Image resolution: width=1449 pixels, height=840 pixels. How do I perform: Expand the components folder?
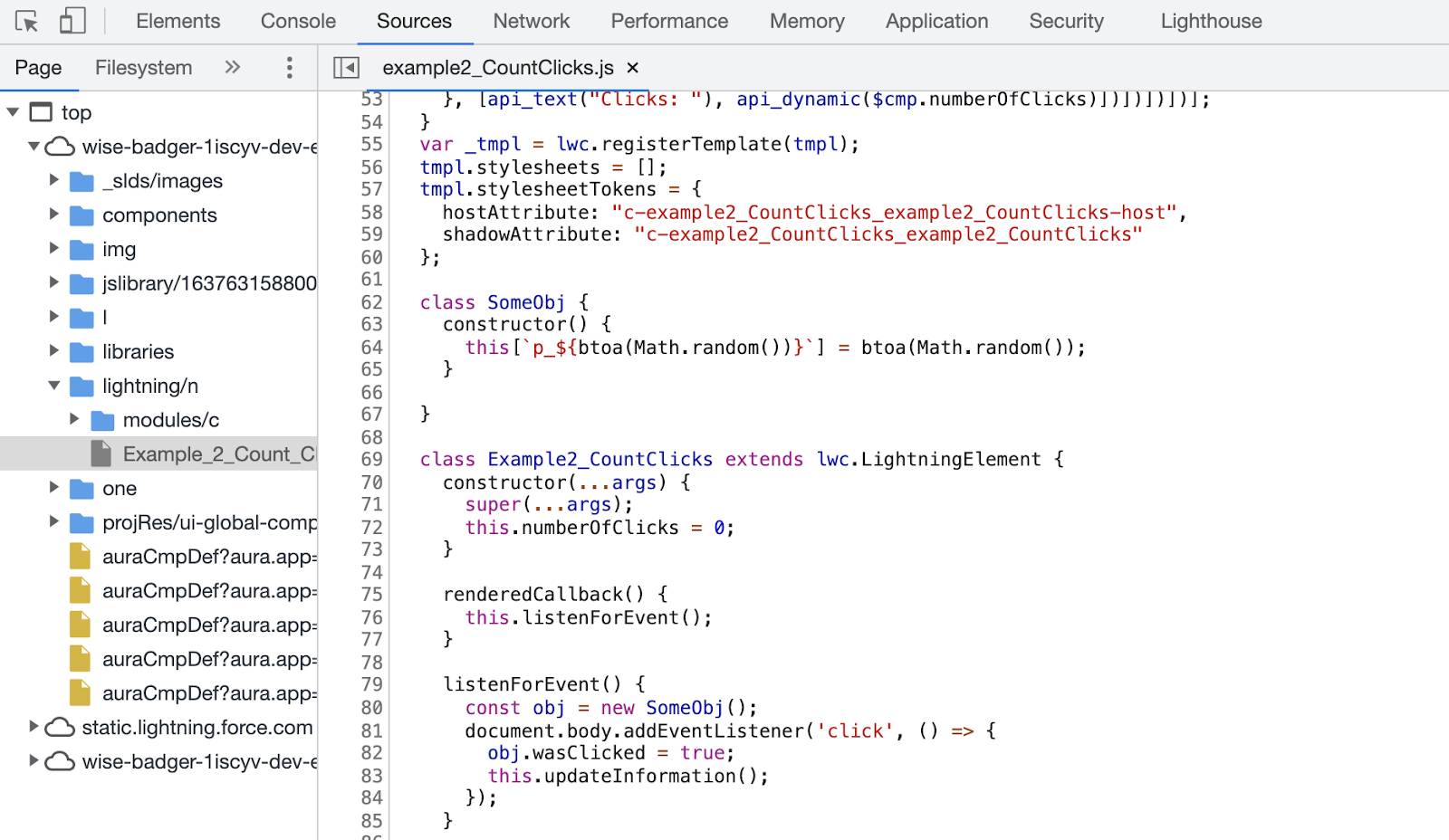(x=53, y=215)
